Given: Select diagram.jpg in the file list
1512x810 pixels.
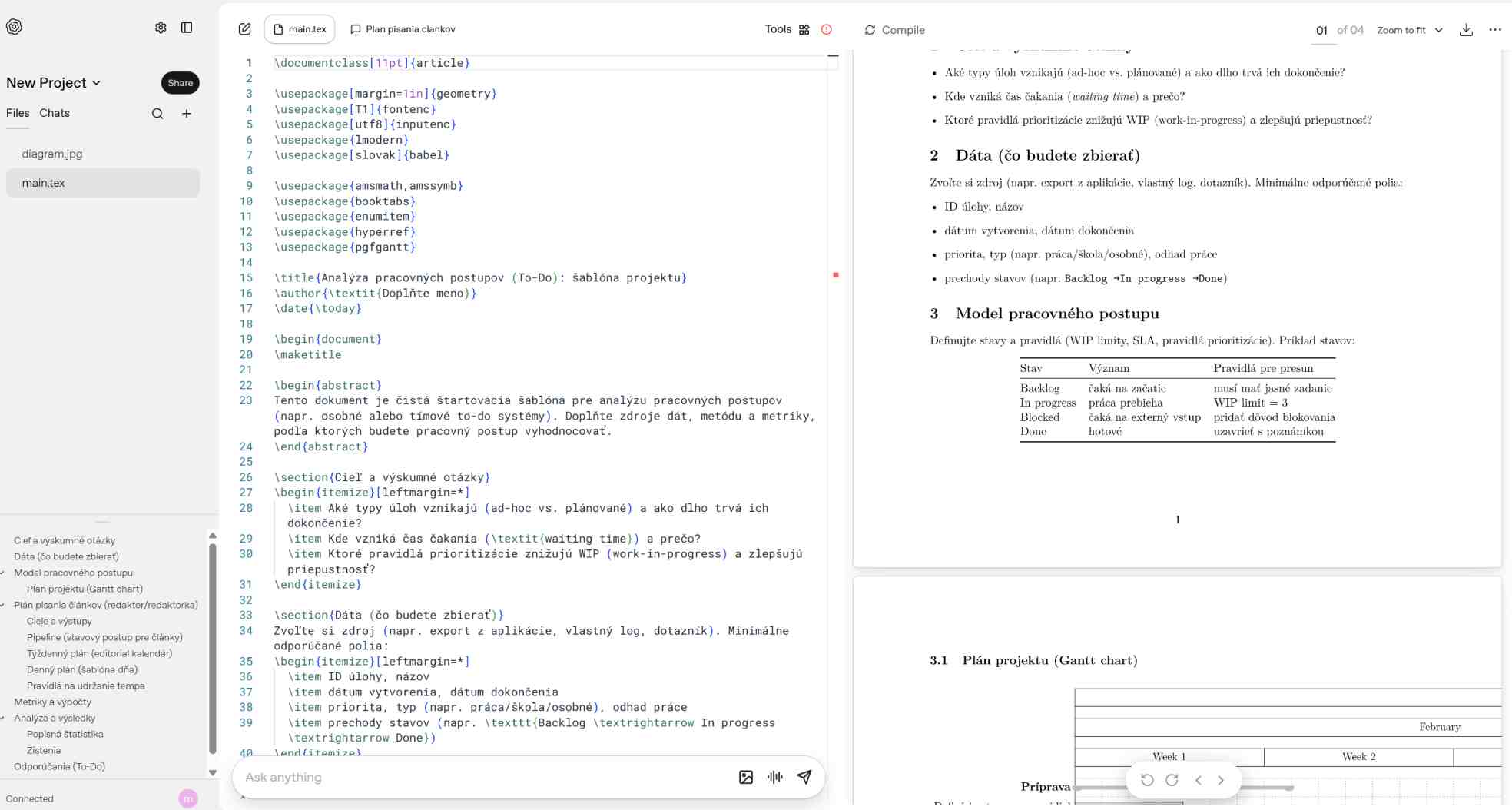Looking at the screenshot, I should [x=52, y=154].
